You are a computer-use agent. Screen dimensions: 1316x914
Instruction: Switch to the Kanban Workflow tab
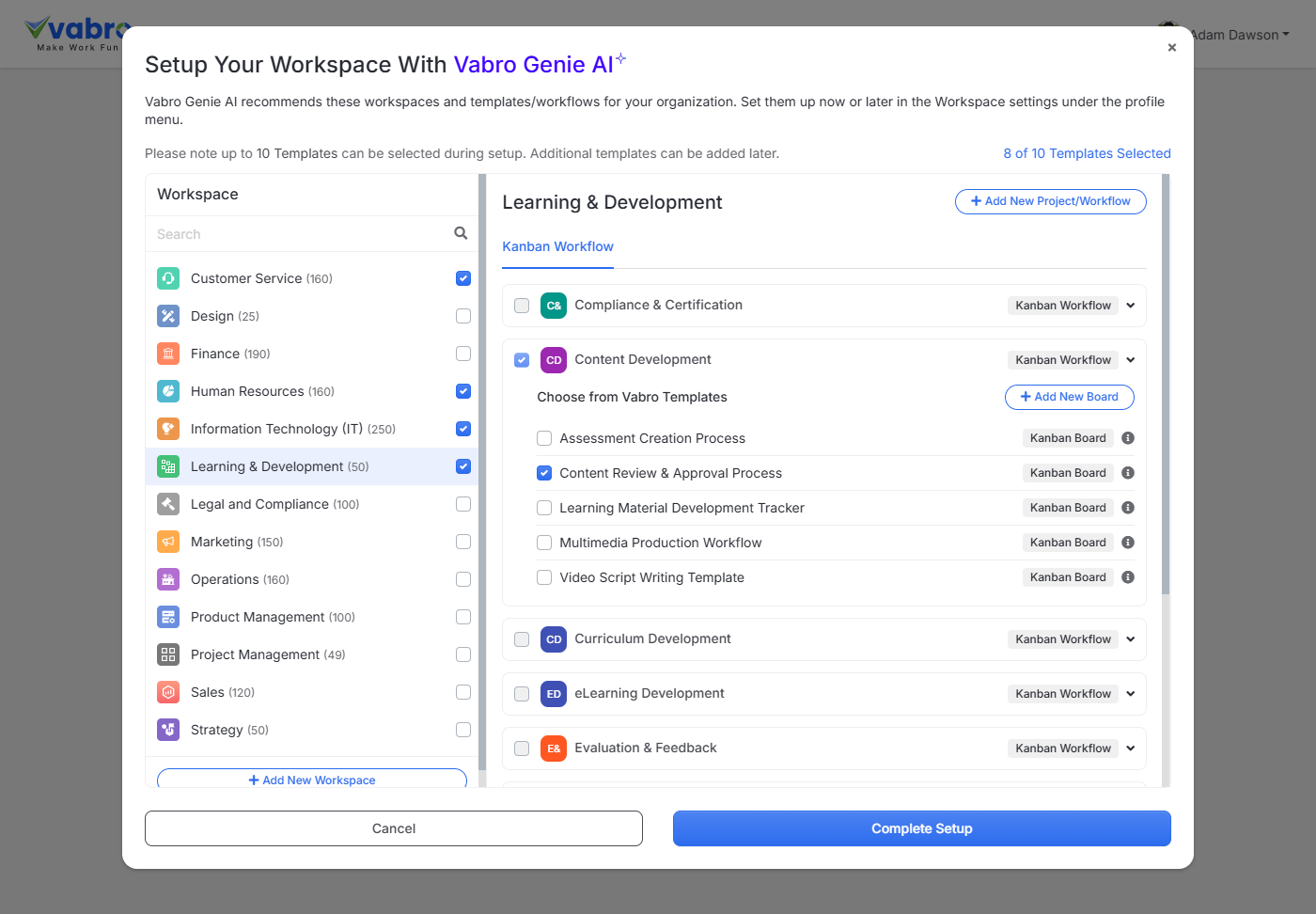tap(557, 246)
